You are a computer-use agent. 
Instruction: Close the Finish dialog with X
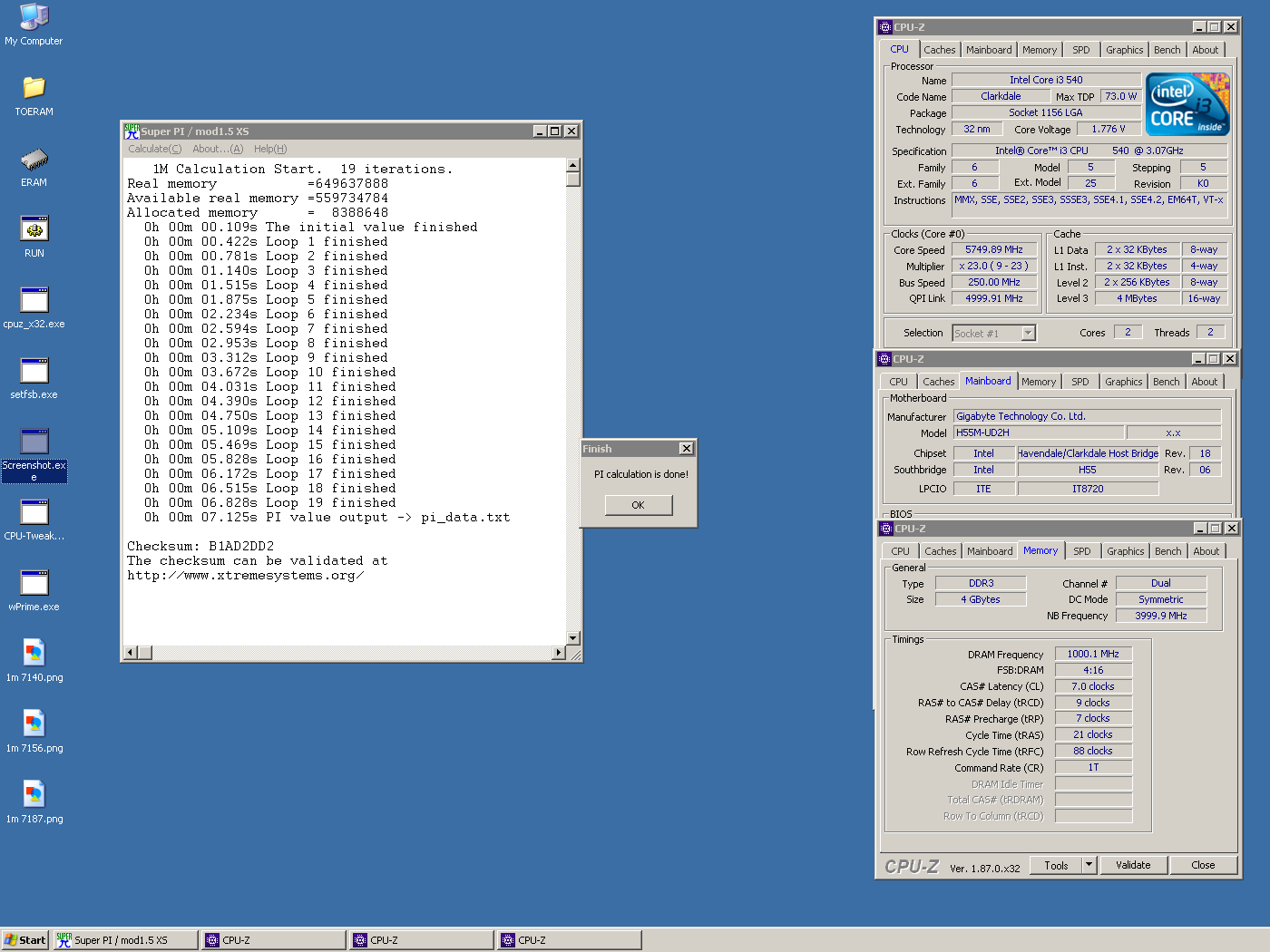click(x=687, y=449)
